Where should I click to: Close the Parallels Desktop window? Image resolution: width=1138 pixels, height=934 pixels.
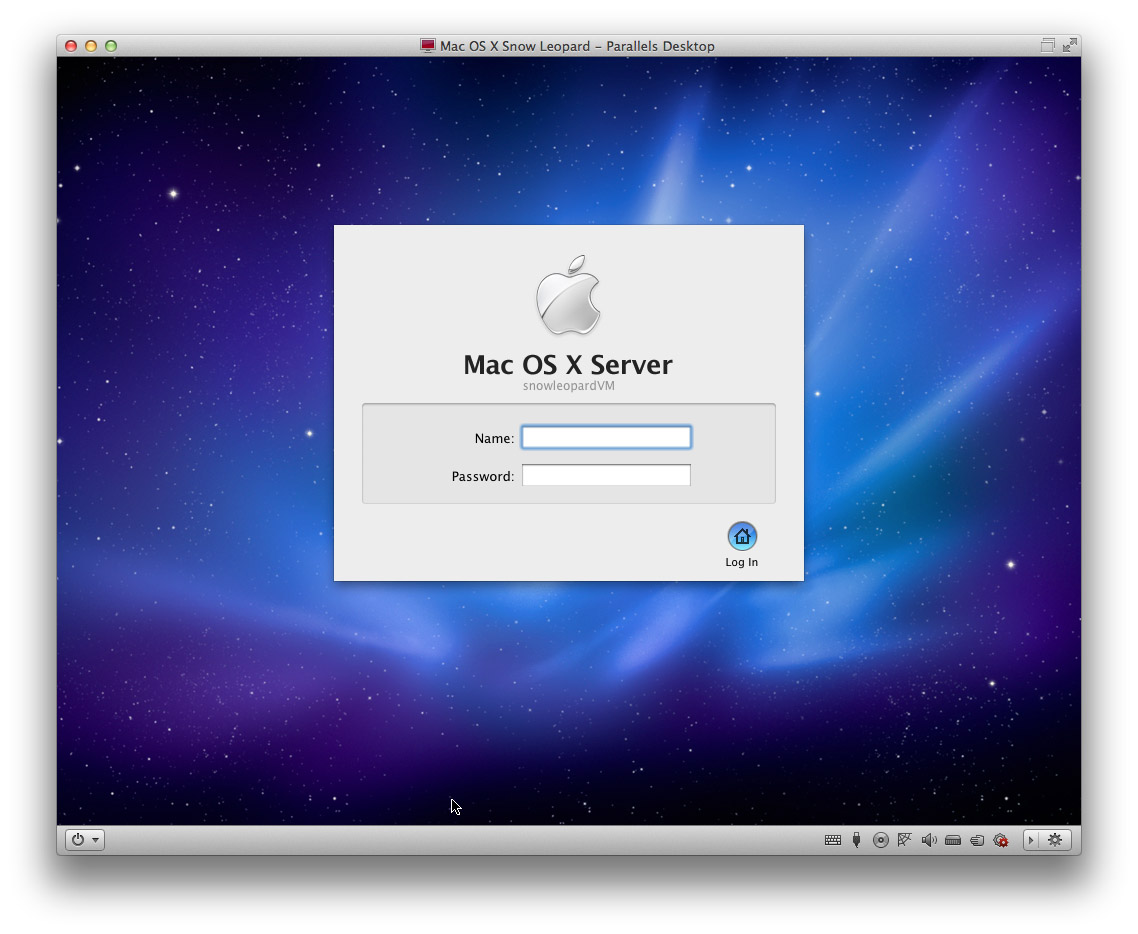pyautogui.click(x=71, y=46)
